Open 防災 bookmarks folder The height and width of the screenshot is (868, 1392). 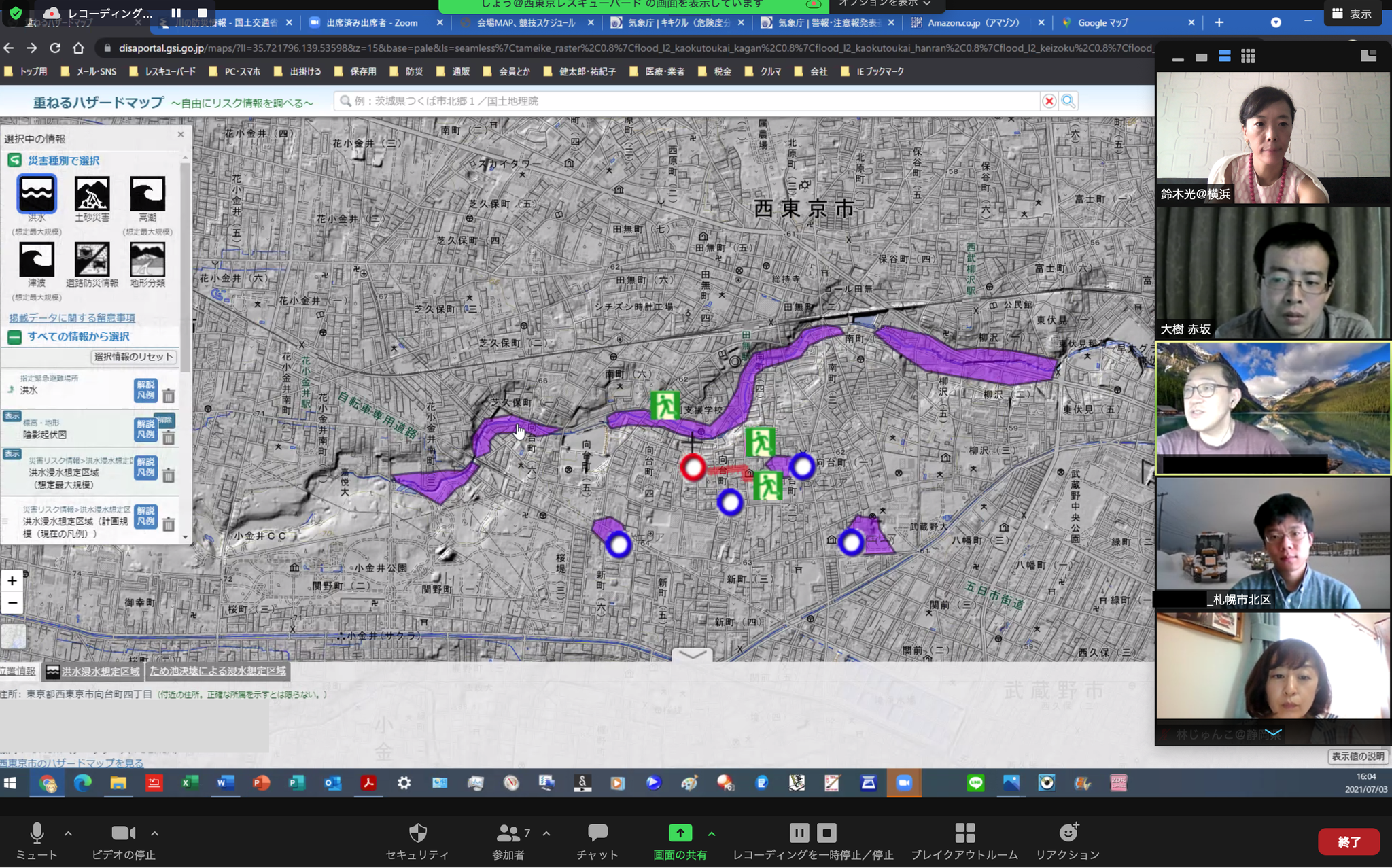(x=406, y=71)
